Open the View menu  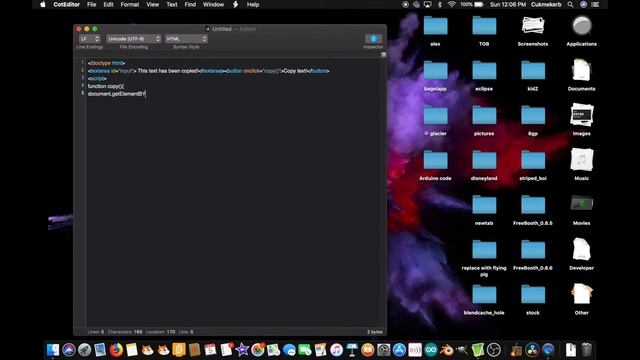[152, 4]
